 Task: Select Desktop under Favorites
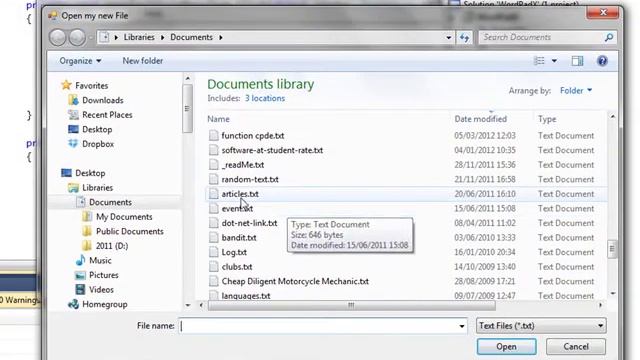97,129
